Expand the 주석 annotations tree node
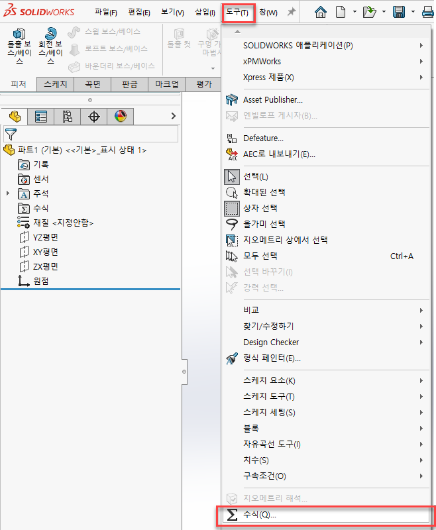 (8, 193)
